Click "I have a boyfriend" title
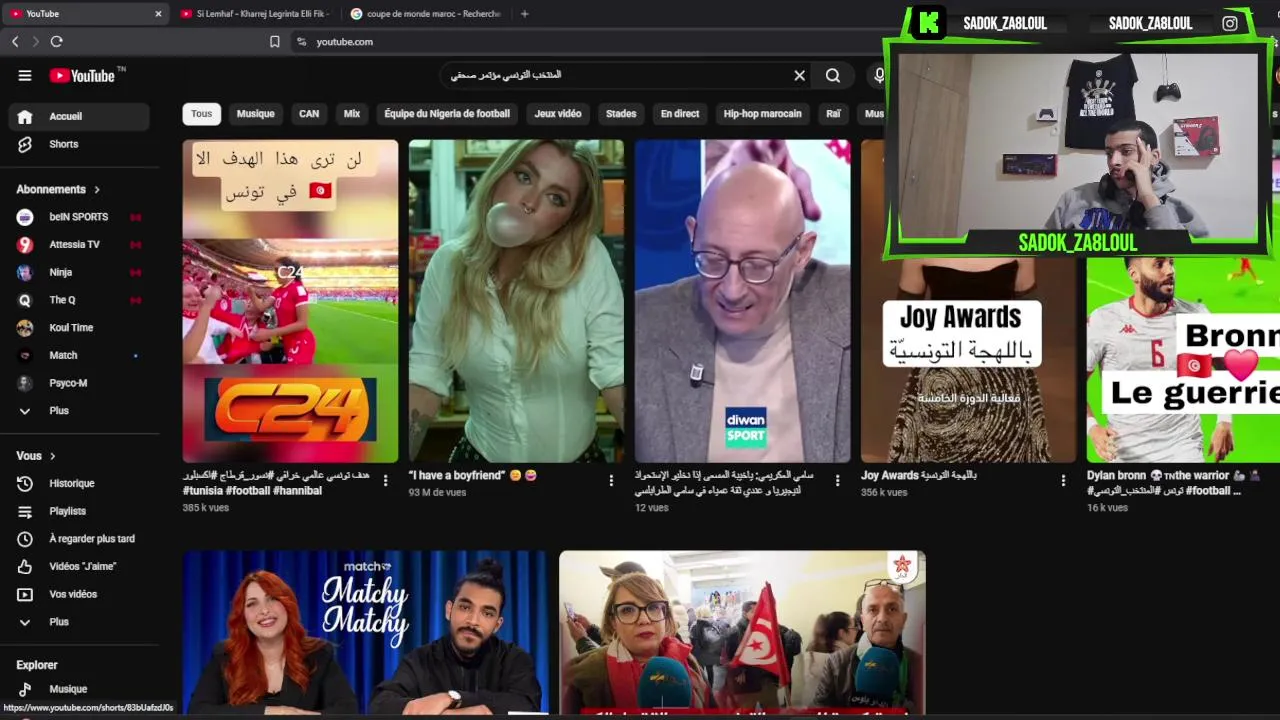The height and width of the screenshot is (720, 1280). 473,476
